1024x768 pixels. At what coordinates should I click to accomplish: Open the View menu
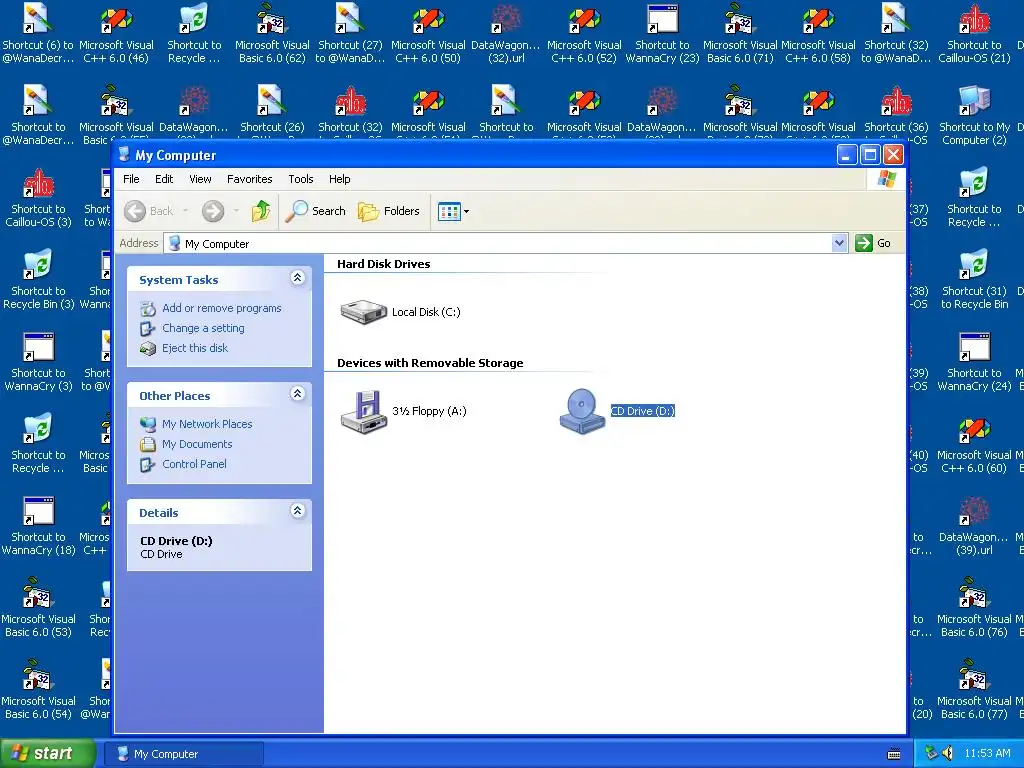(200, 179)
